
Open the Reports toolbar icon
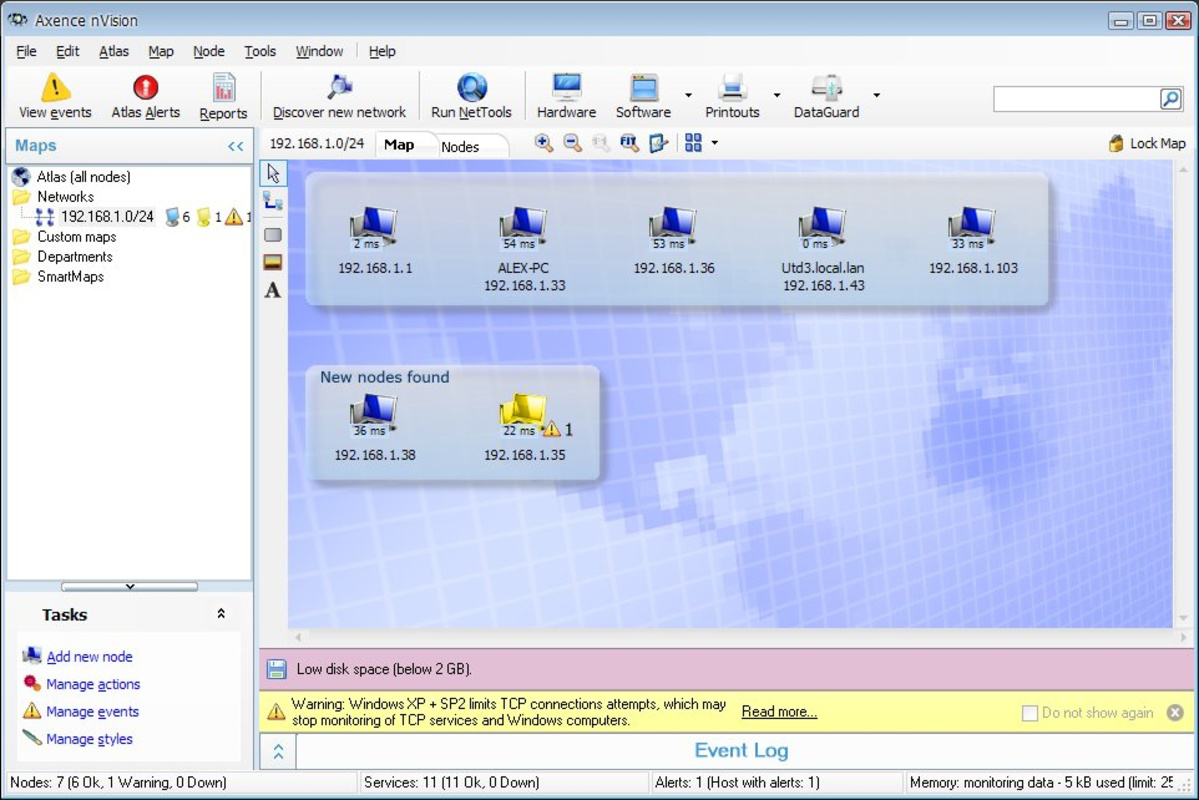click(223, 96)
